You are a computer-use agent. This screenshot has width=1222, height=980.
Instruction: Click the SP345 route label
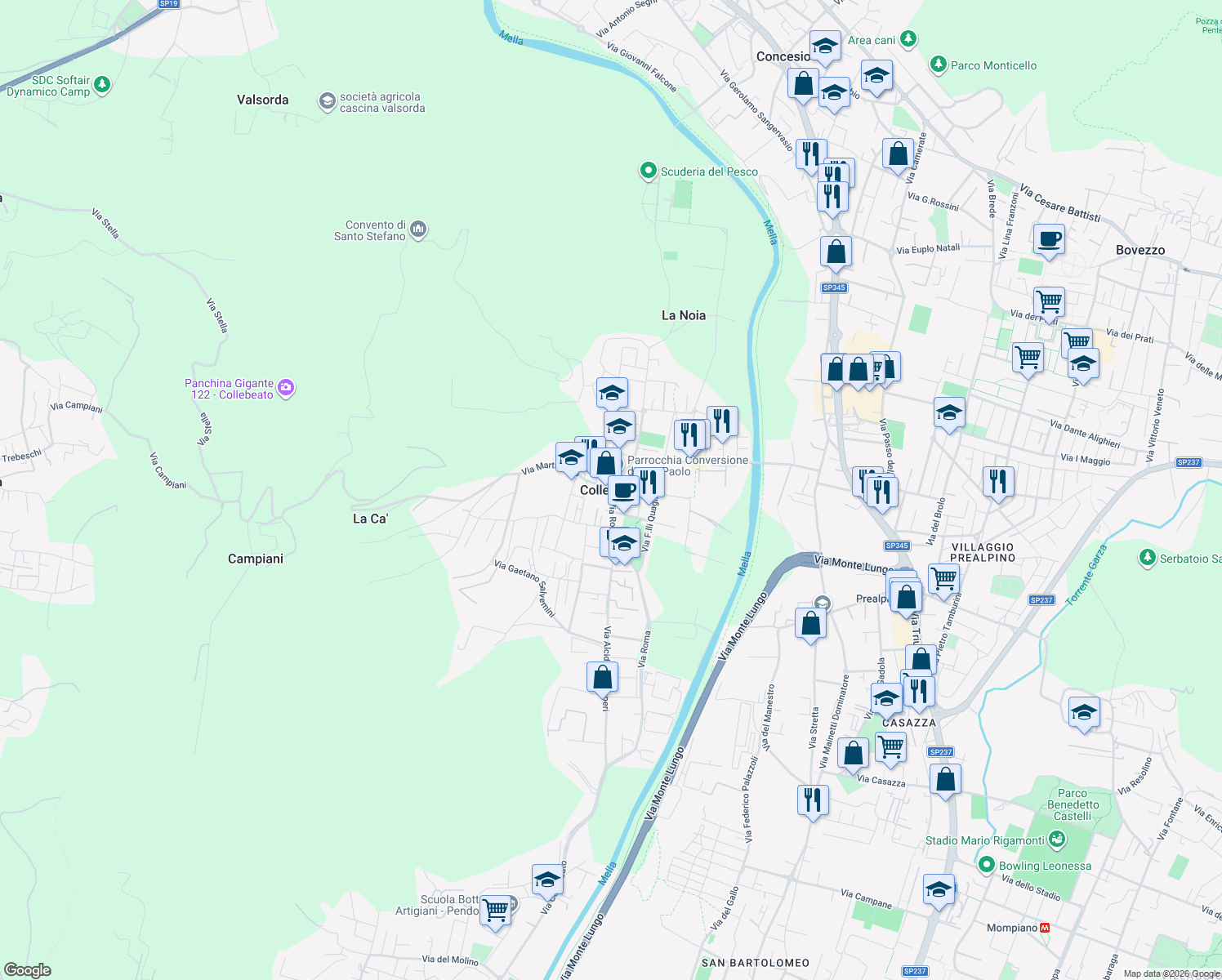tap(834, 287)
